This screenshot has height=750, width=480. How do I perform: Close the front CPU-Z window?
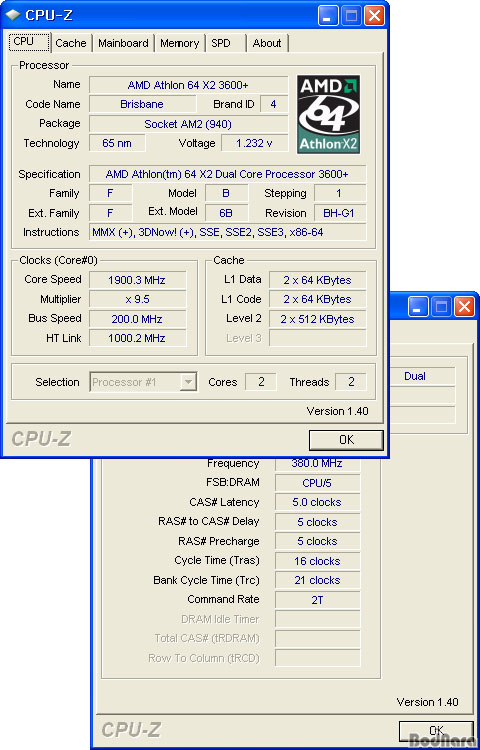(374, 16)
